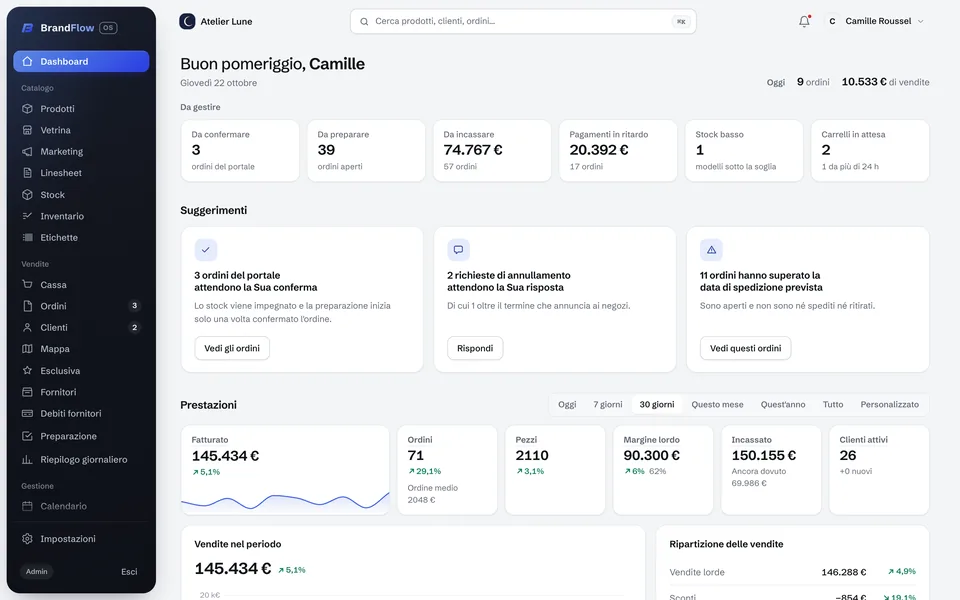Click the Inventario checklist icon
960x600 pixels.
tap(27, 216)
